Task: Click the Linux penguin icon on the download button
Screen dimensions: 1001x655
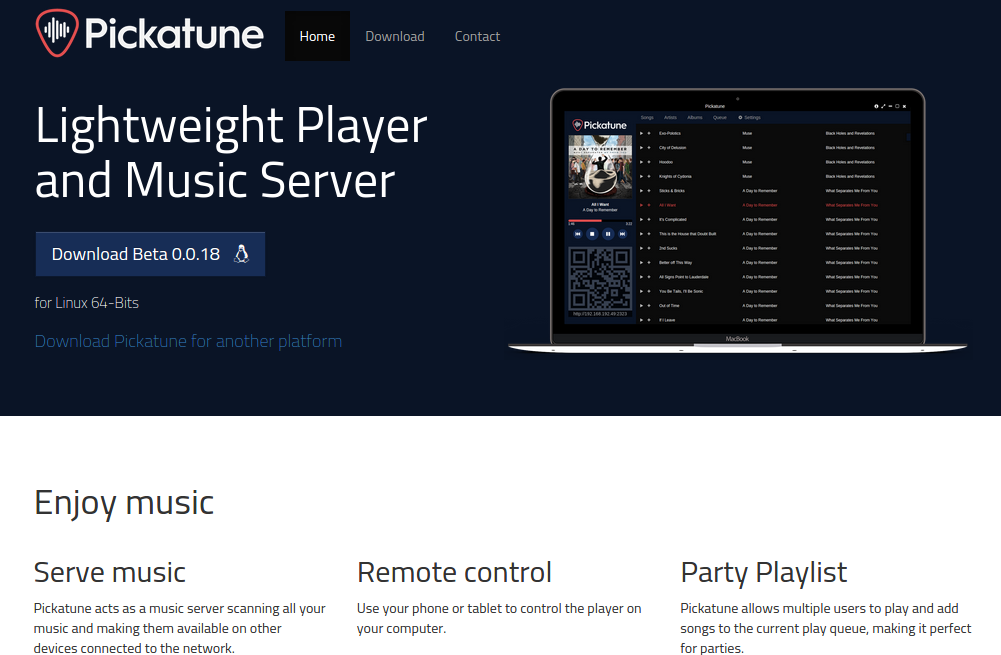Action: (x=241, y=254)
